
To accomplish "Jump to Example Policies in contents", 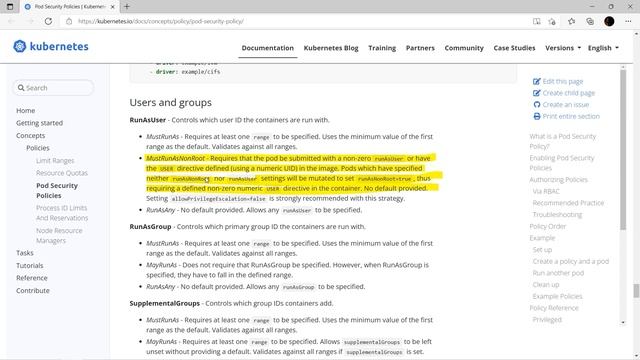I will [x=557, y=296].
